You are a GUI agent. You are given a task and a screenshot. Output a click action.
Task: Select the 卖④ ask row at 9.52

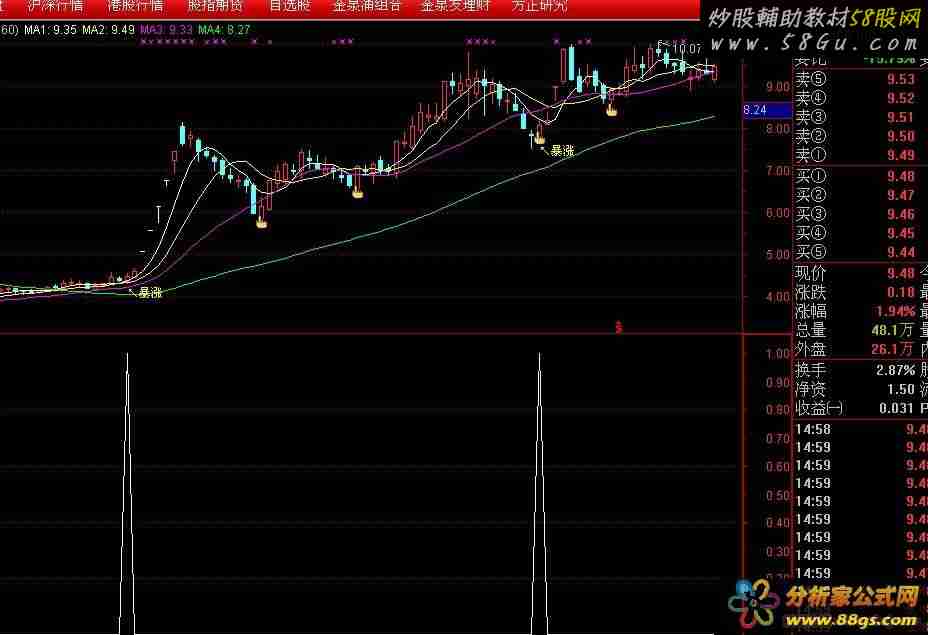point(860,98)
